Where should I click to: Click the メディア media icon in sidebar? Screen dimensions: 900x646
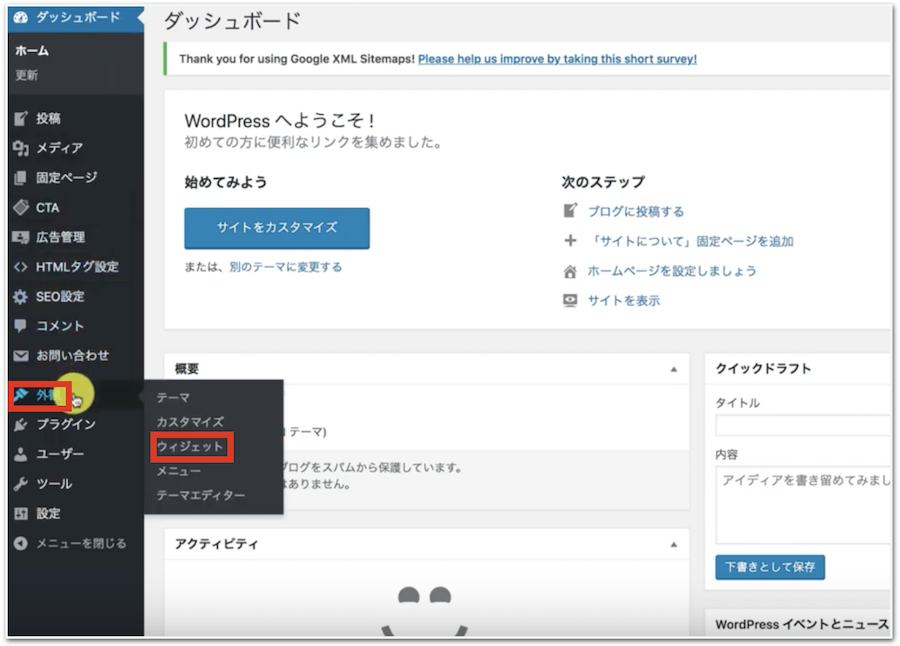click(x=20, y=148)
